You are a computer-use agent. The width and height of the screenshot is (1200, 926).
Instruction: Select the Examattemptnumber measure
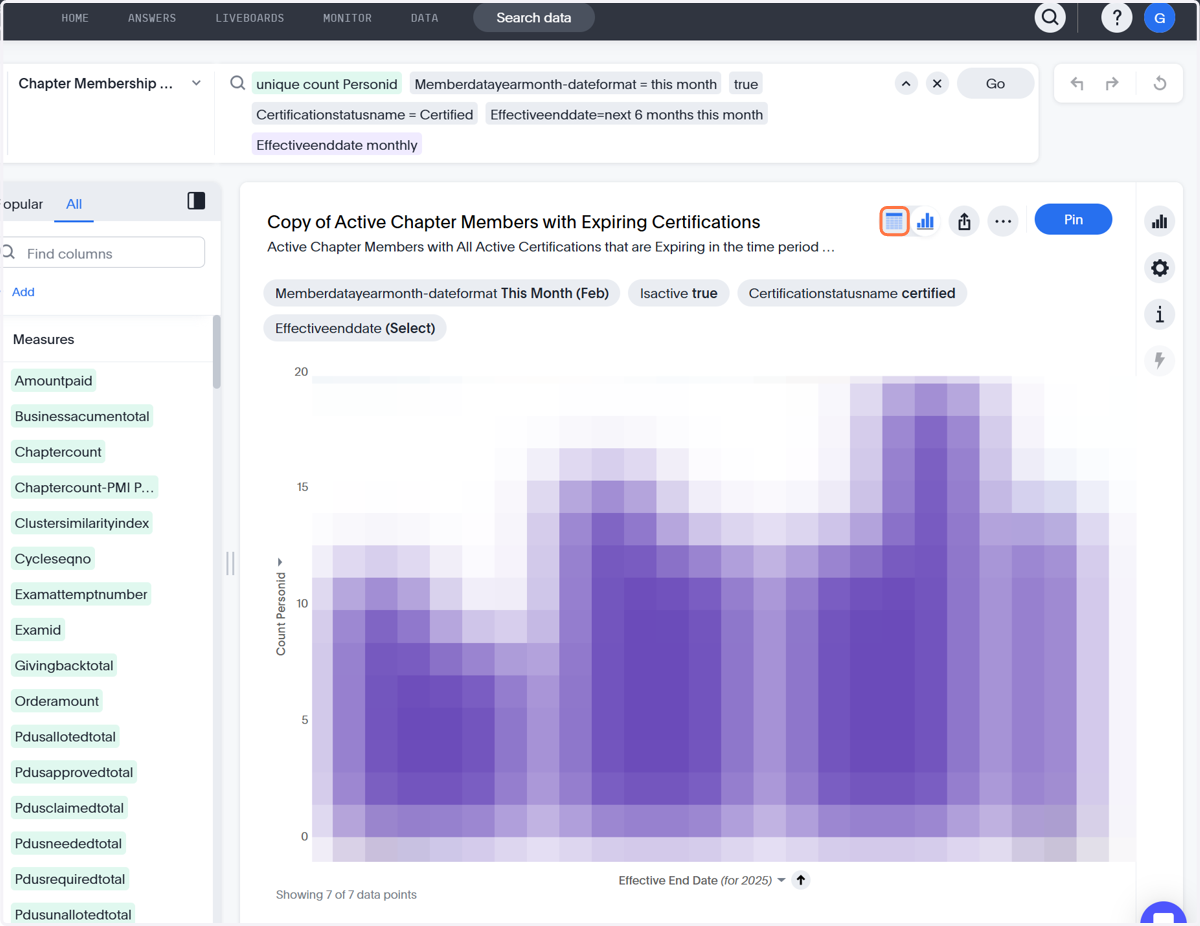[81, 594]
